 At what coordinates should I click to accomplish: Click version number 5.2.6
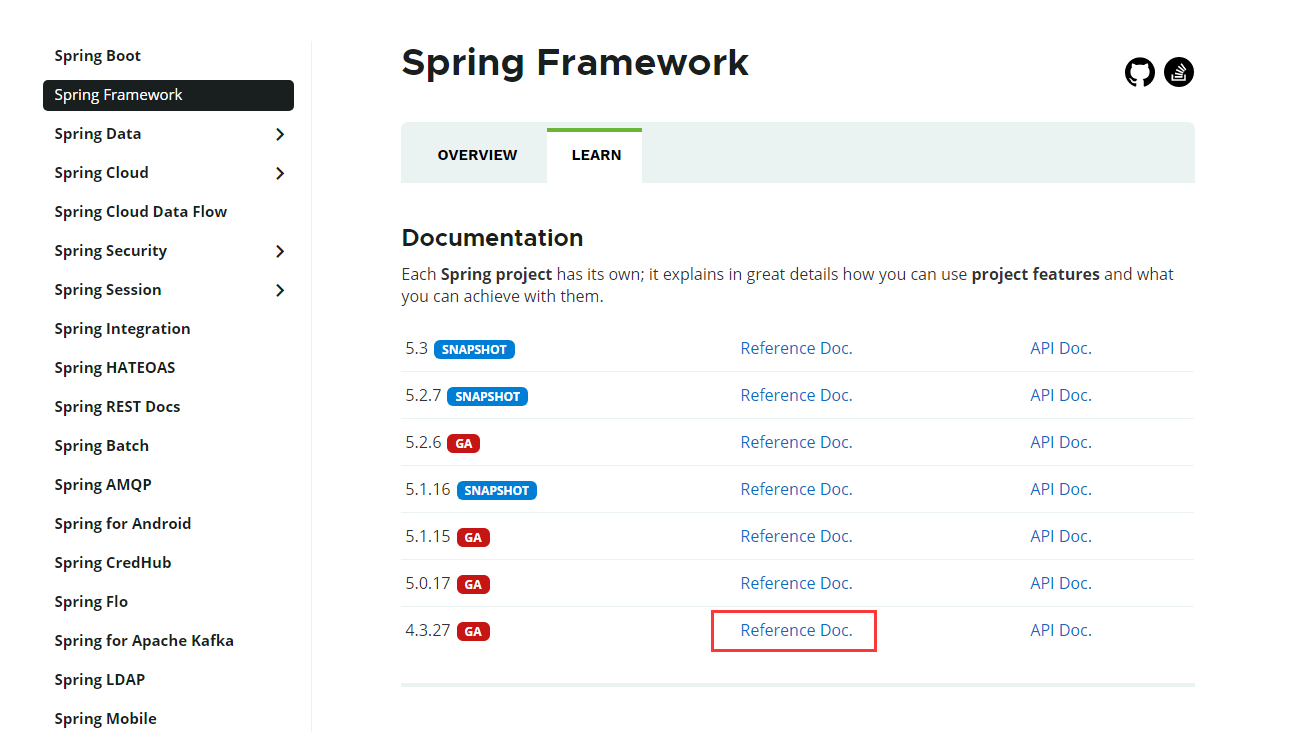point(423,443)
